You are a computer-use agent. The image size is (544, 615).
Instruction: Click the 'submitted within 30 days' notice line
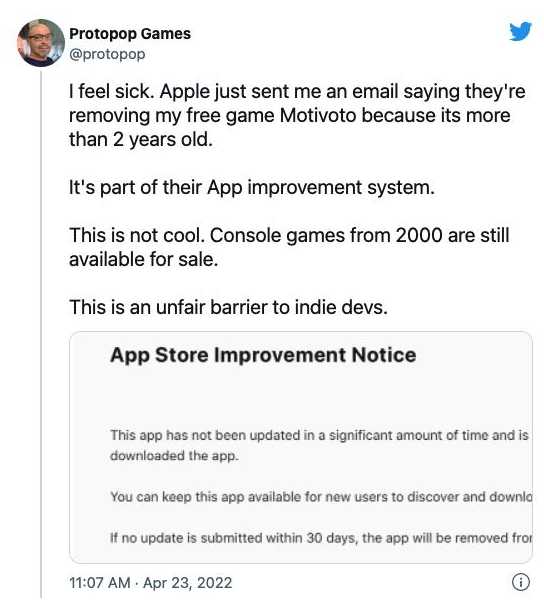(321, 538)
